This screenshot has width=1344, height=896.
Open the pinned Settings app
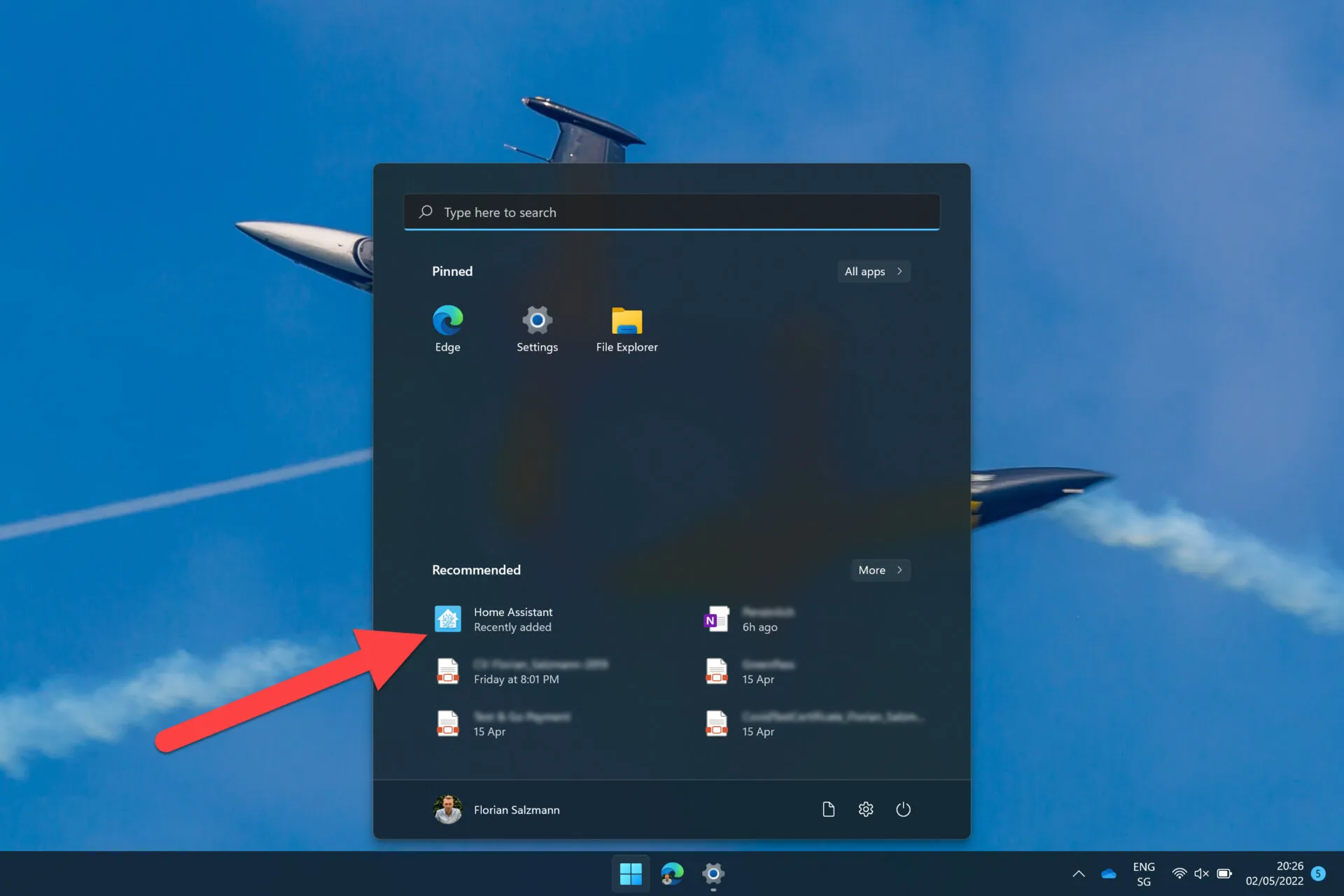coord(537,329)
